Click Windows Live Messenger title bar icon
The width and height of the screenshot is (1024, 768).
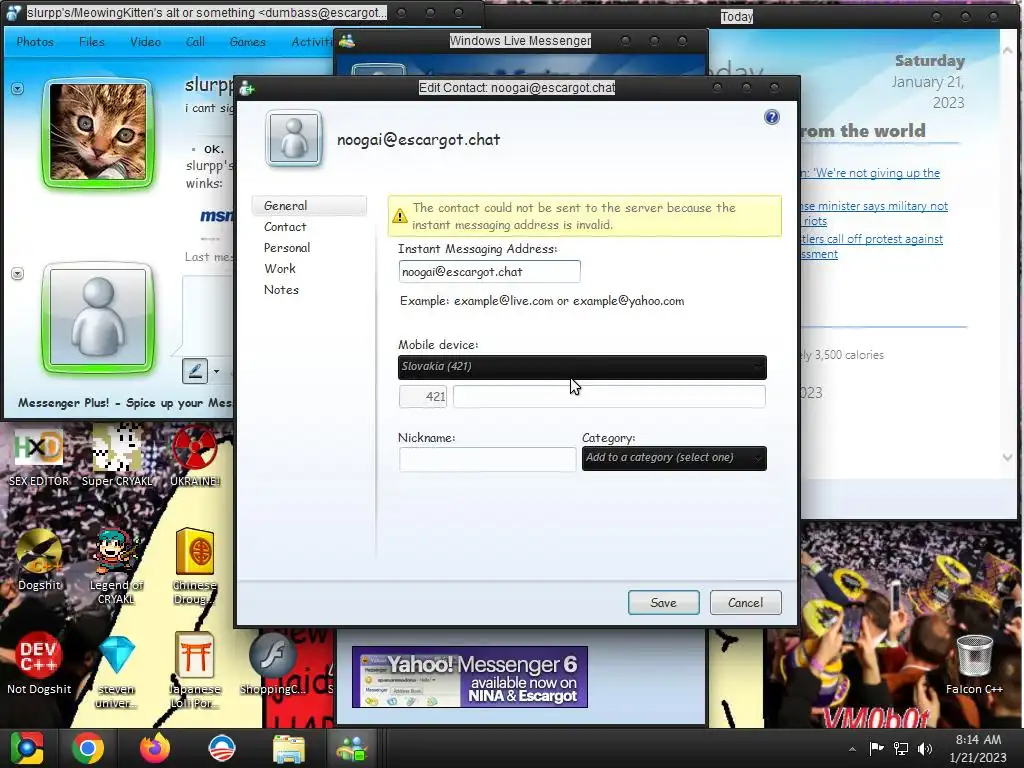[347, 41]
